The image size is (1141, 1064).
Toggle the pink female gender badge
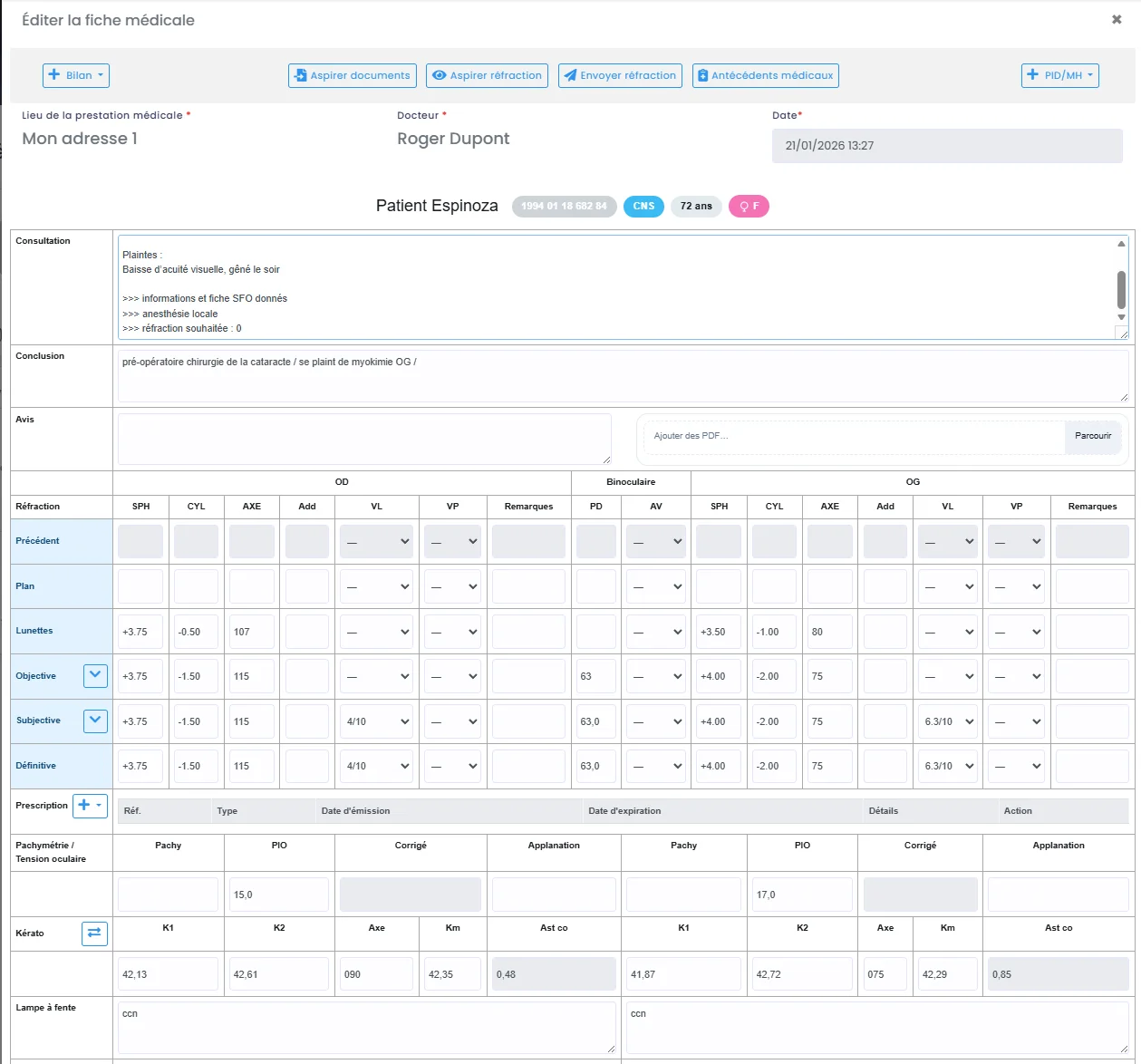tap(749, 206)
